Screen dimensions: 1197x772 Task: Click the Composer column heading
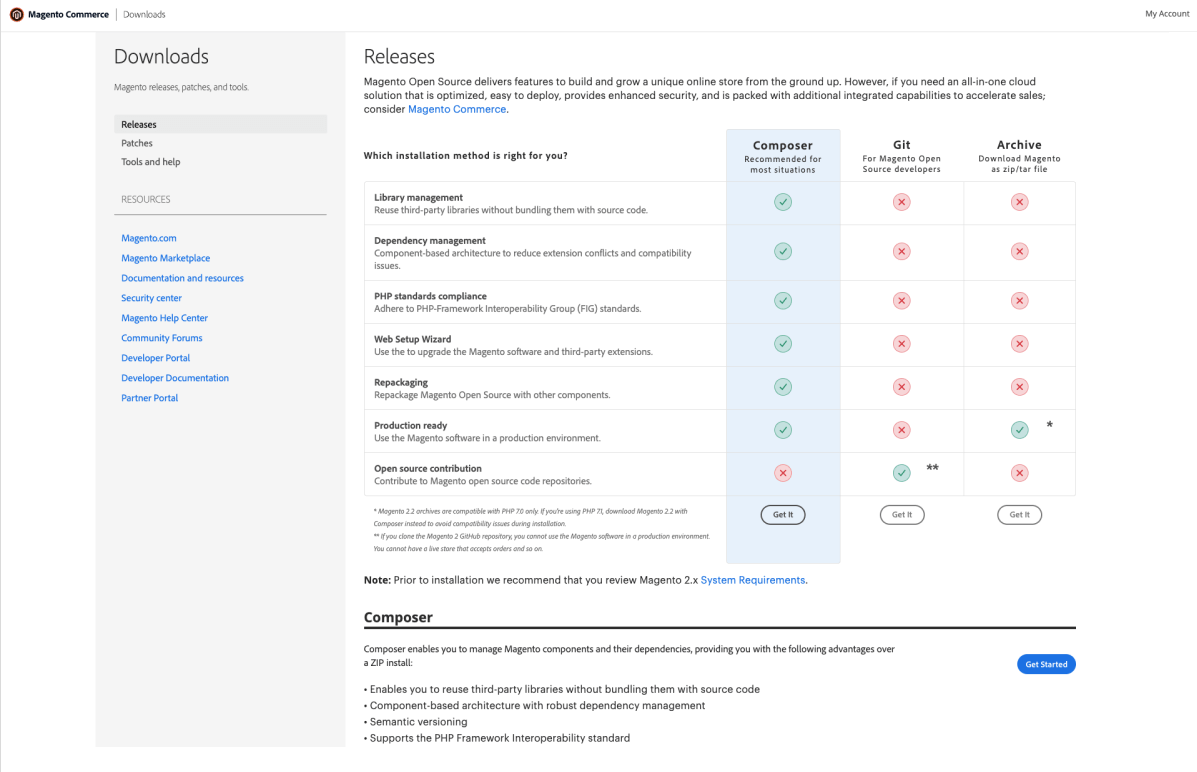coord(782,145)
